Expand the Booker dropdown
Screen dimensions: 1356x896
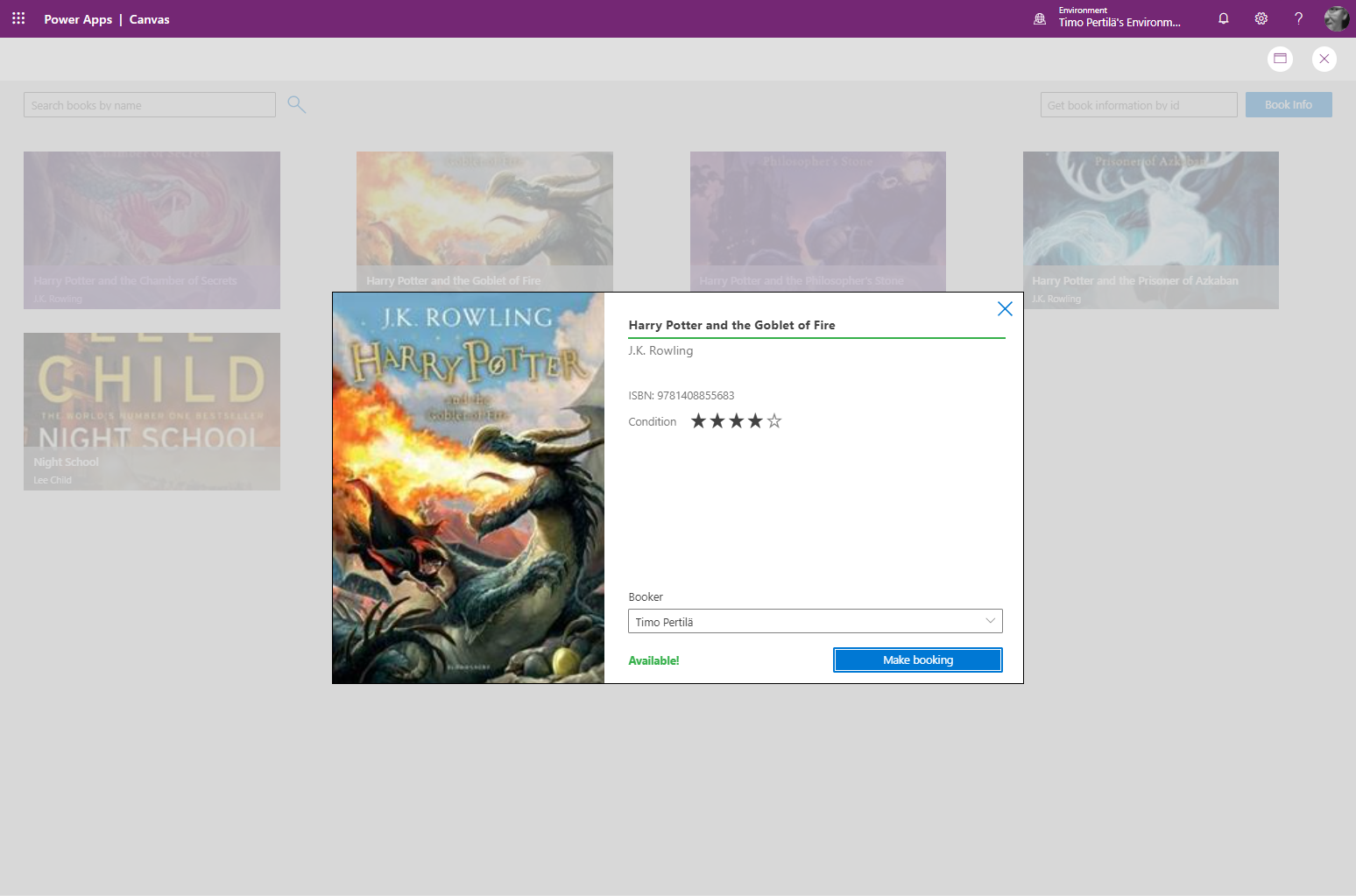tap(990, 621)
